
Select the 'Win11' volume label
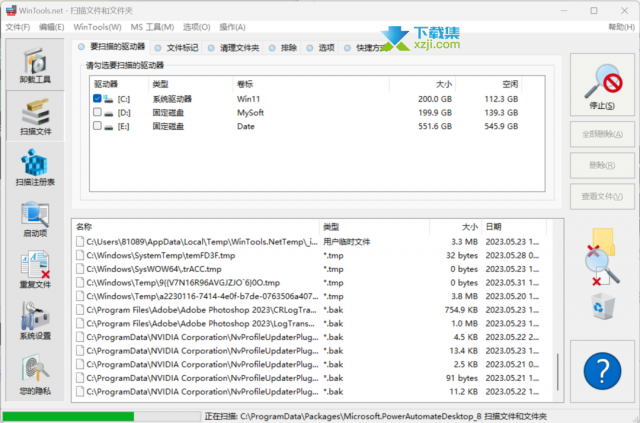click(248, 99)
